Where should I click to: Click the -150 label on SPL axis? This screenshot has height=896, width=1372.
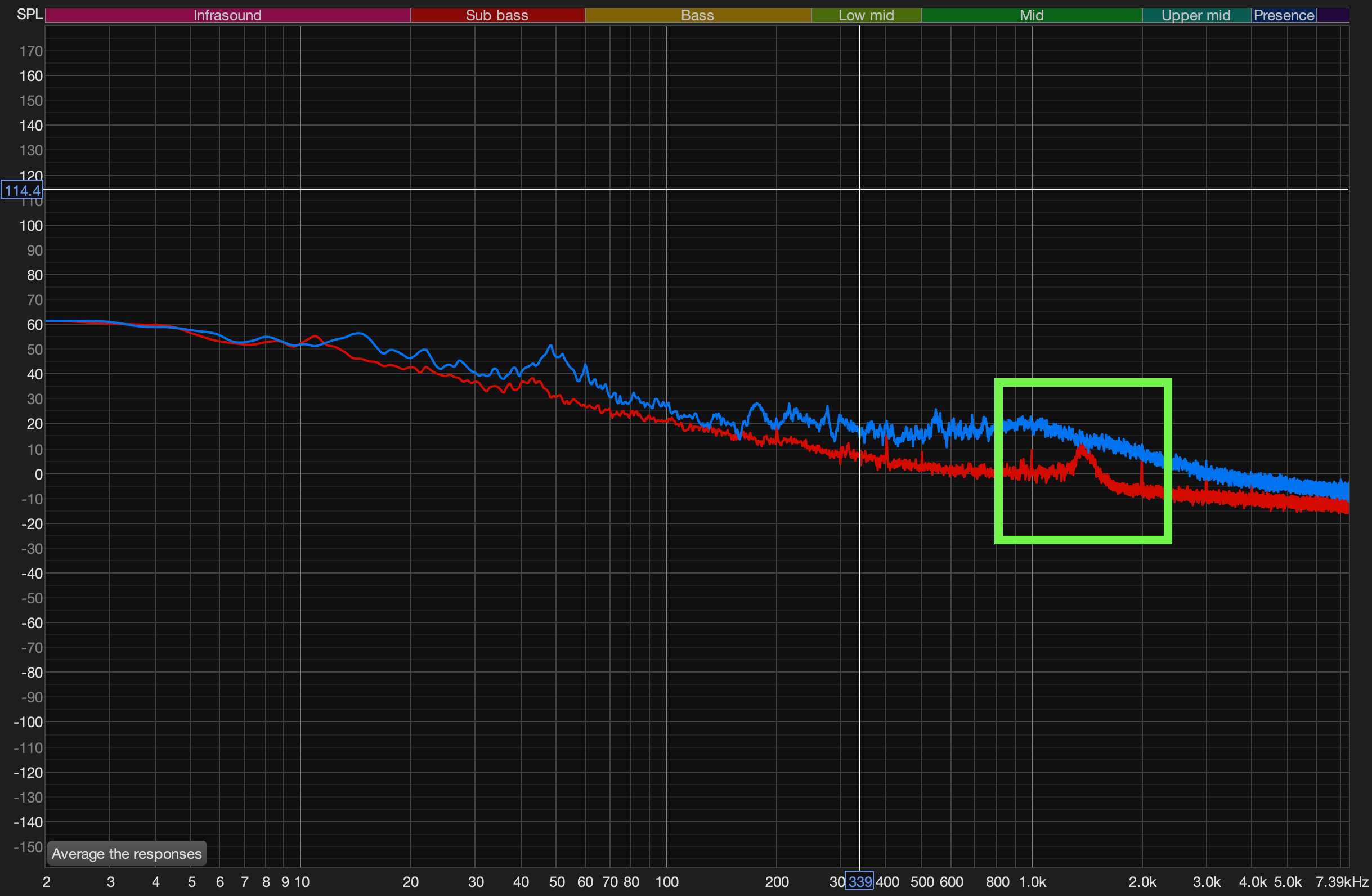tap(28, 846)
